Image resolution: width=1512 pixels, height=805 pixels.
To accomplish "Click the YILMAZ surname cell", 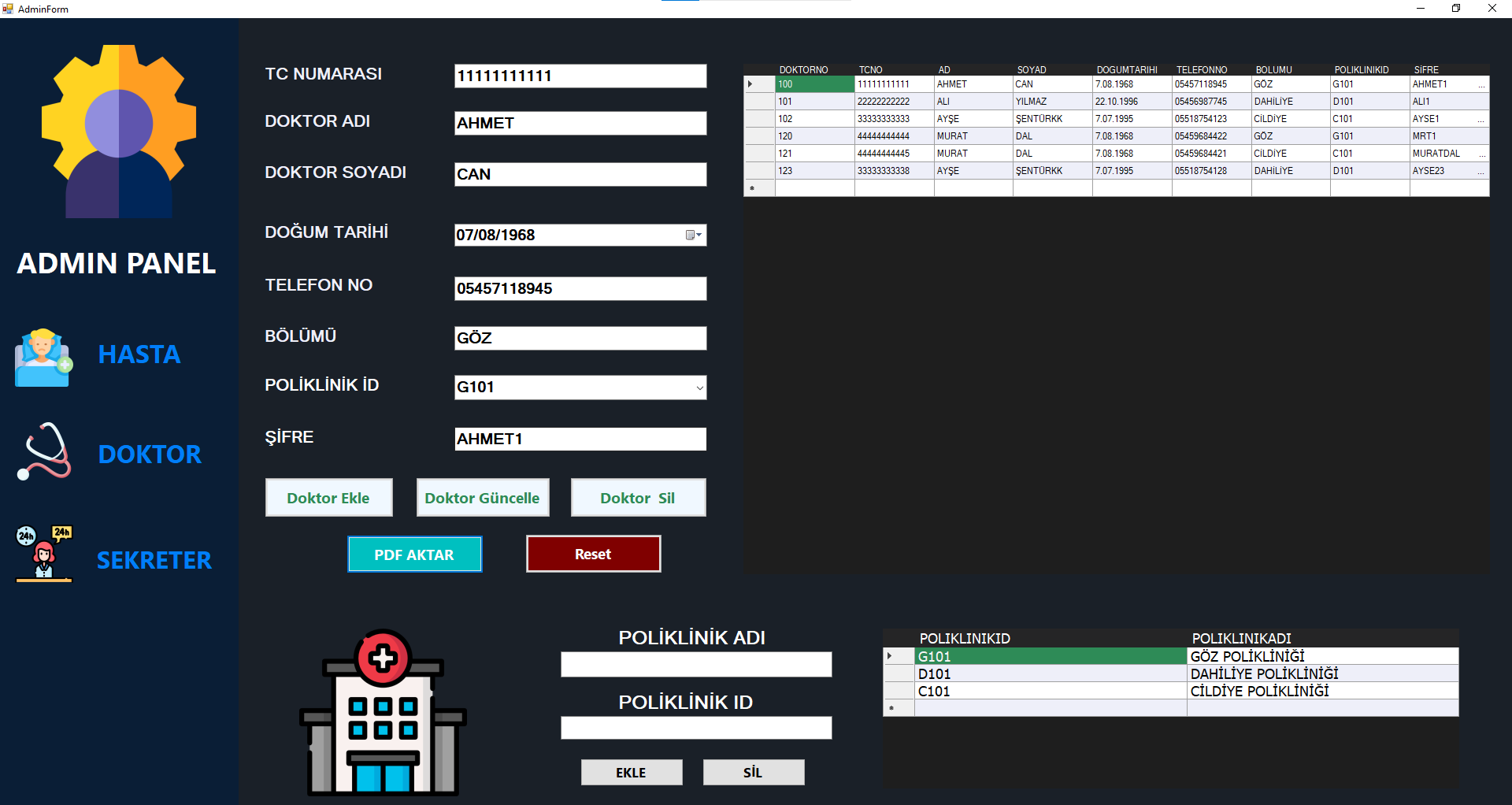I will pyautogui.click(x=1053, y=102).
